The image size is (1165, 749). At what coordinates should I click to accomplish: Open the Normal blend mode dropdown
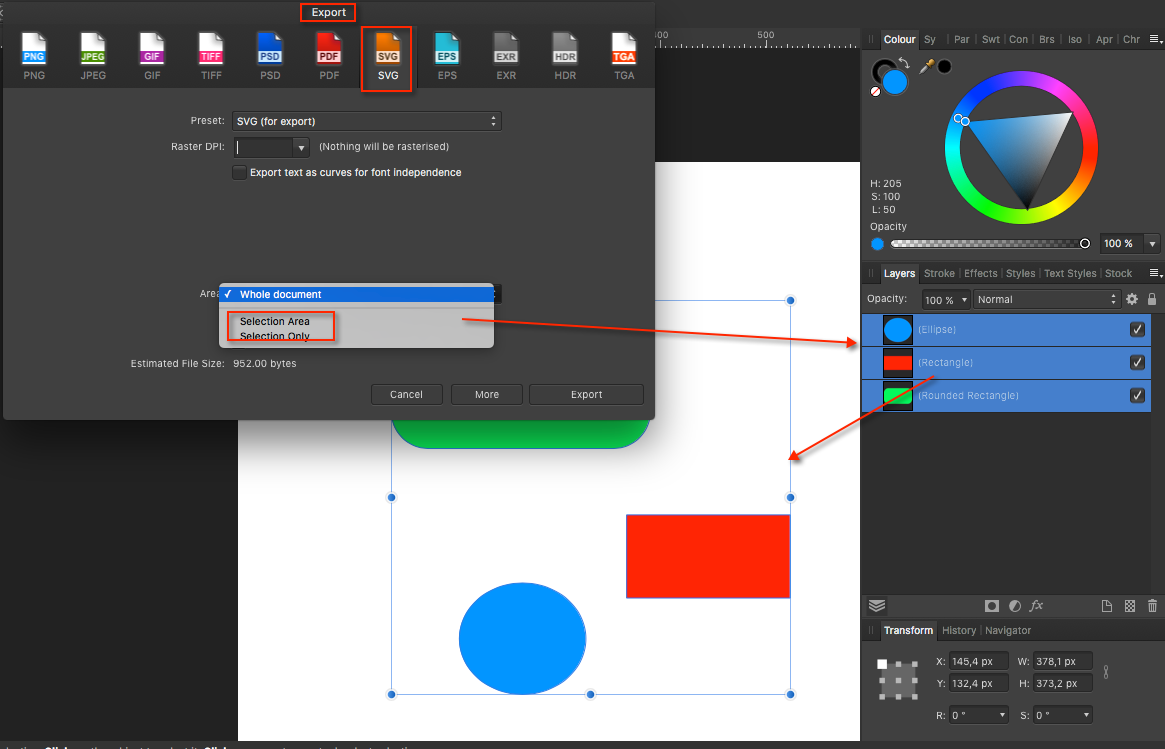point(1047,299)
